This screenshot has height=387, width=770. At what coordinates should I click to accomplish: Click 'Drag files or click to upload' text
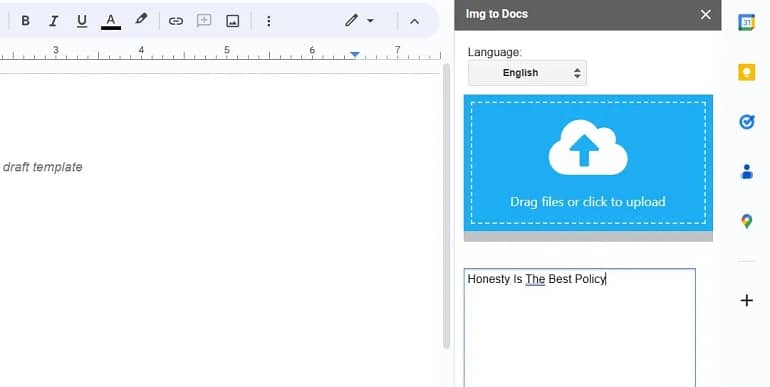[588, 202]
